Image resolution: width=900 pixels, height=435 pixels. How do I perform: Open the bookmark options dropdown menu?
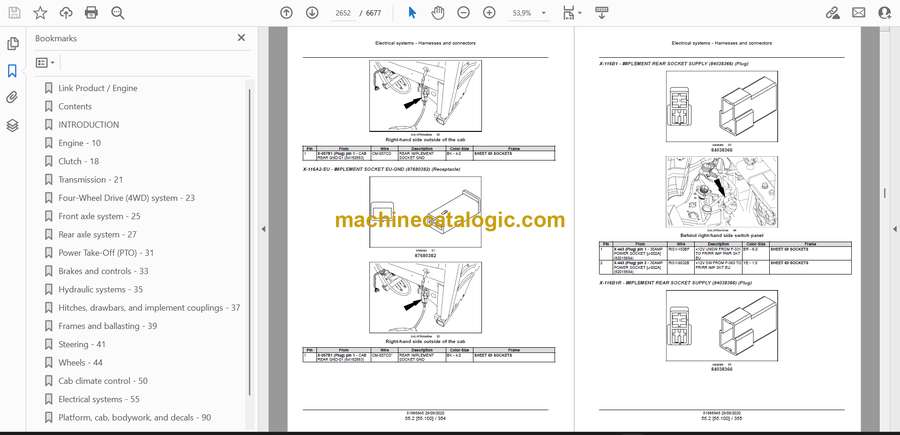point(45,63)
